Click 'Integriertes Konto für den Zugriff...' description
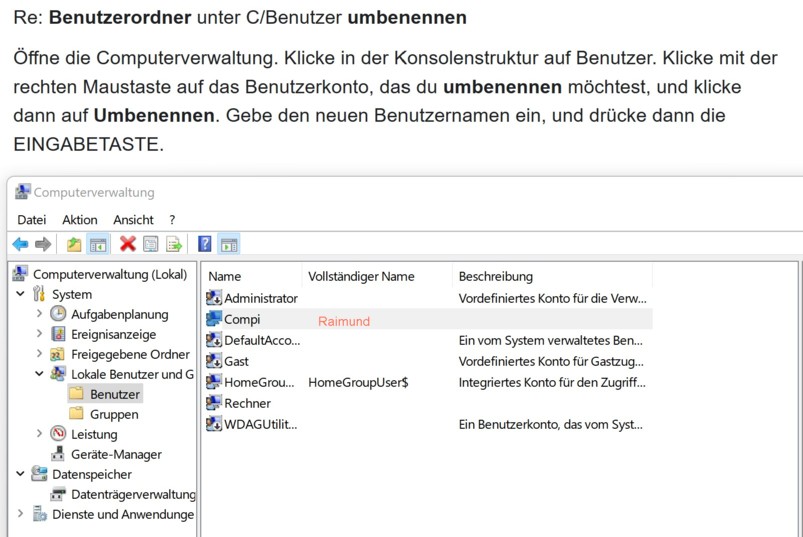Screen dimensions: 803x537 tap(552, 382)
